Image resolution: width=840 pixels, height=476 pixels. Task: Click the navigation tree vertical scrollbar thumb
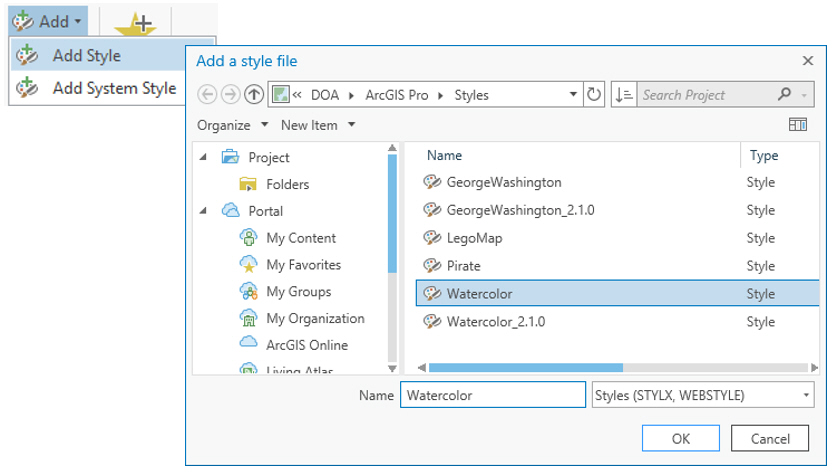pos(392,214)
